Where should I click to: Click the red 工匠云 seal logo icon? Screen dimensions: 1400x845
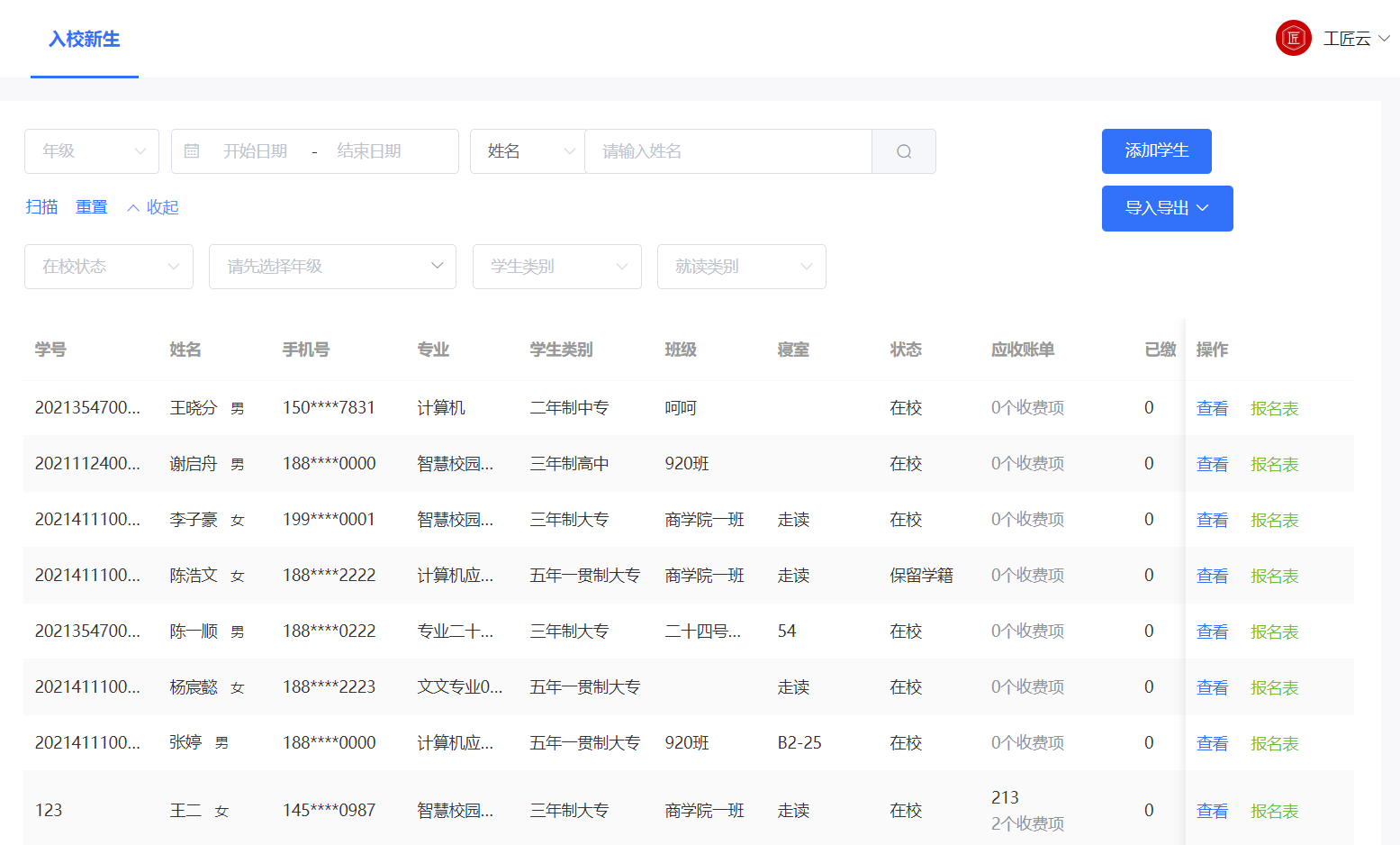pyautogui.click(x=1293, y=38)
